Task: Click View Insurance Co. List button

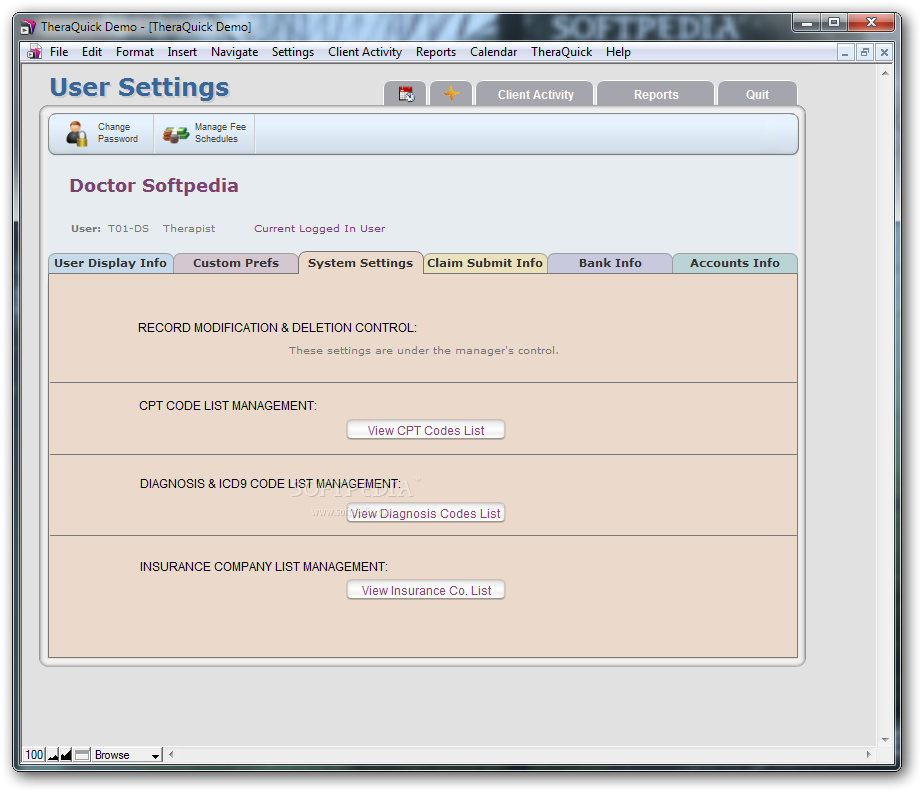Action: pos(426,590)
